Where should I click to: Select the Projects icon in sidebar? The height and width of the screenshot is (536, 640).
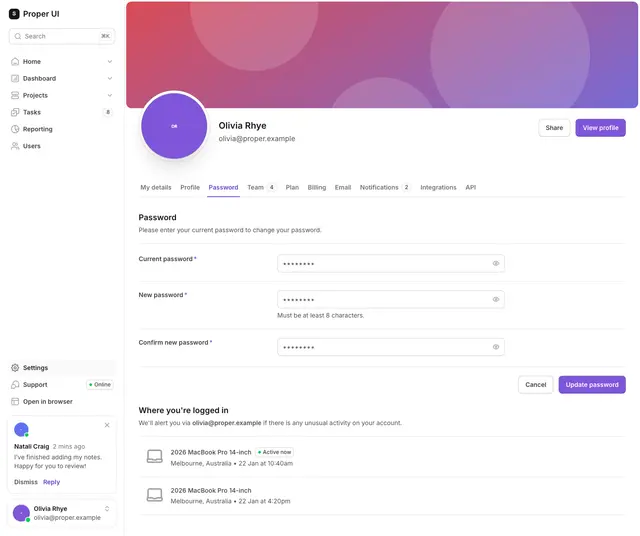pyautogui.click(x=15, y=95)
